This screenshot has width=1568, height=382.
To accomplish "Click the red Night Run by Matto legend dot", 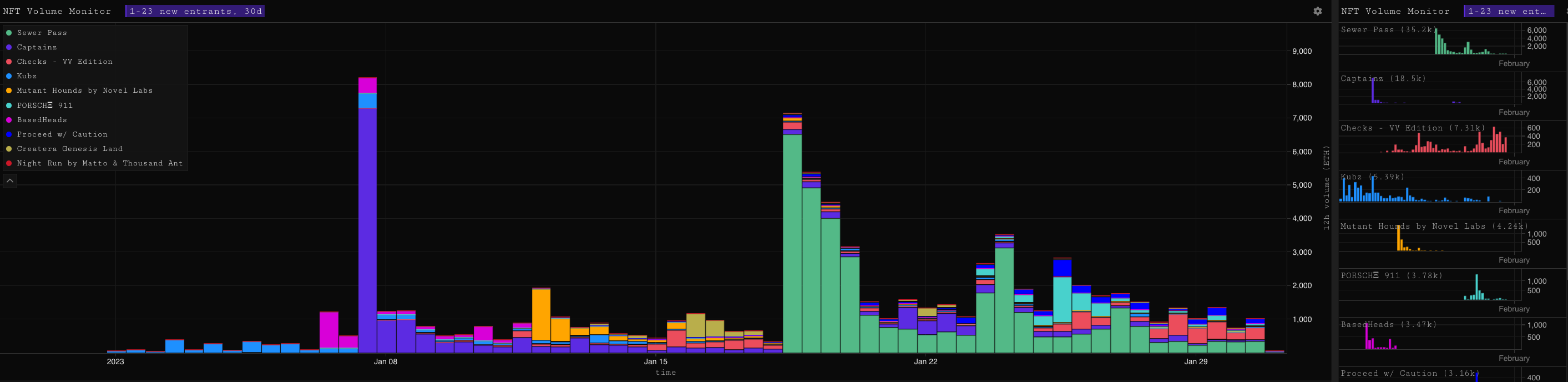I will (x=9, y=163).
